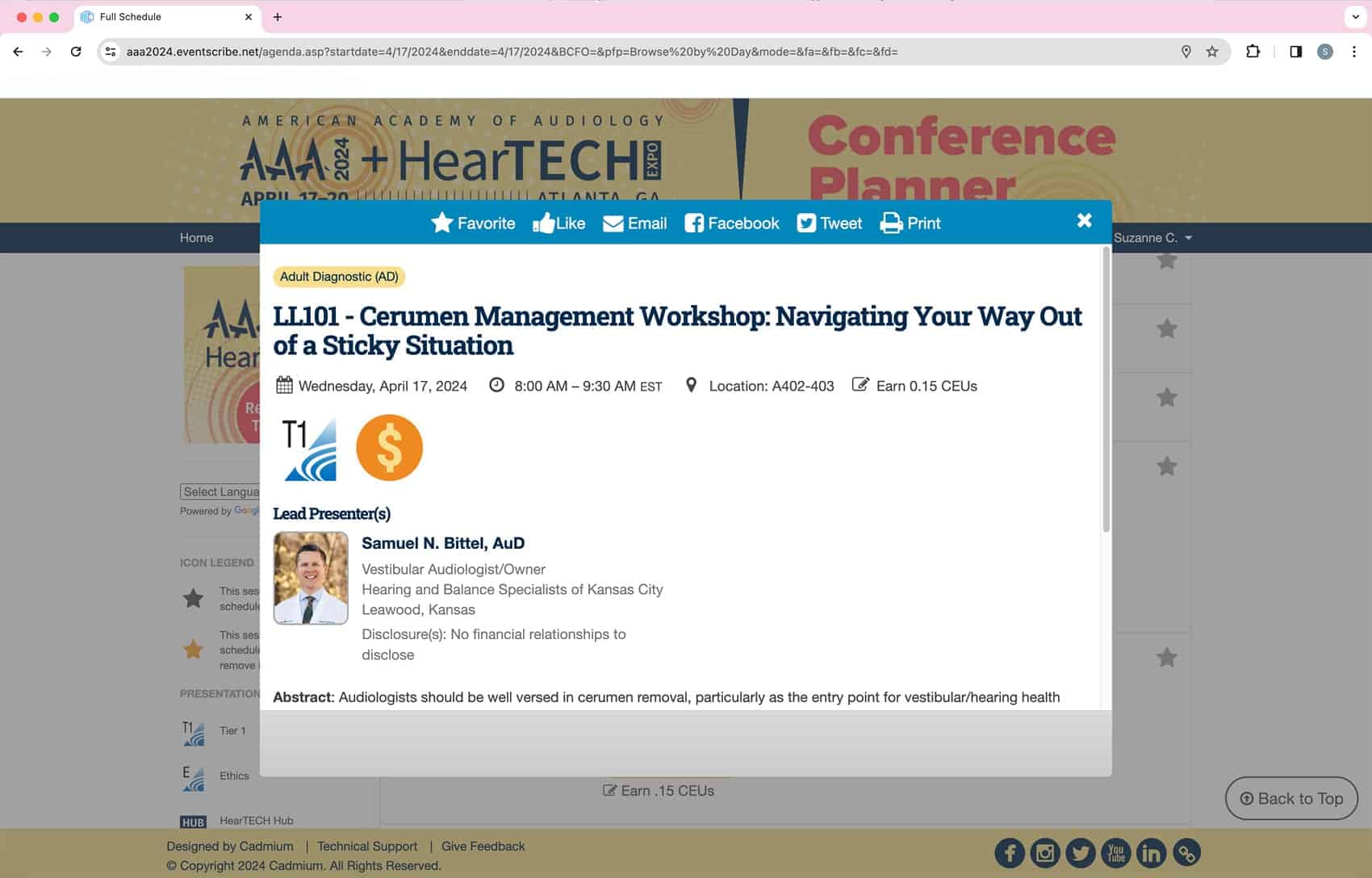Go back in browser history
Image resolution: width=1372 pixels, height=878 pixels.
tap(18, 52)
